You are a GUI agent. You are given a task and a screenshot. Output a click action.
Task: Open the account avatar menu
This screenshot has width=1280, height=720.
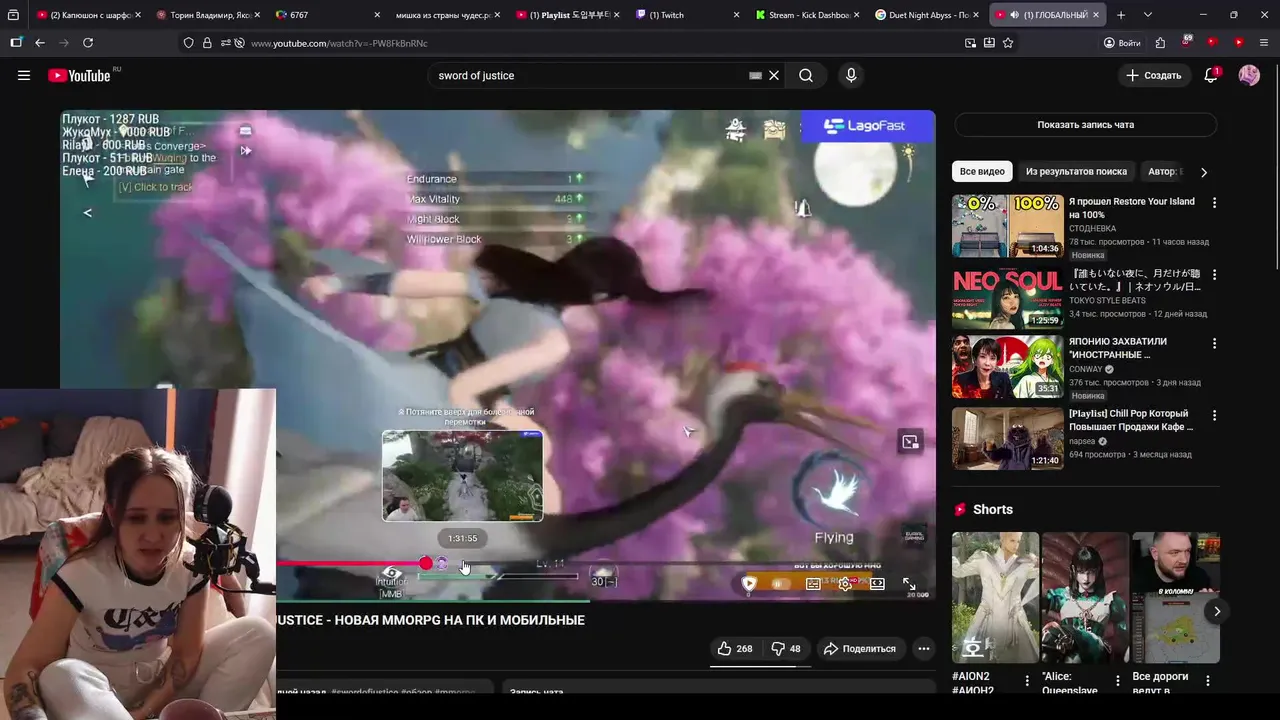[1249, 75]
